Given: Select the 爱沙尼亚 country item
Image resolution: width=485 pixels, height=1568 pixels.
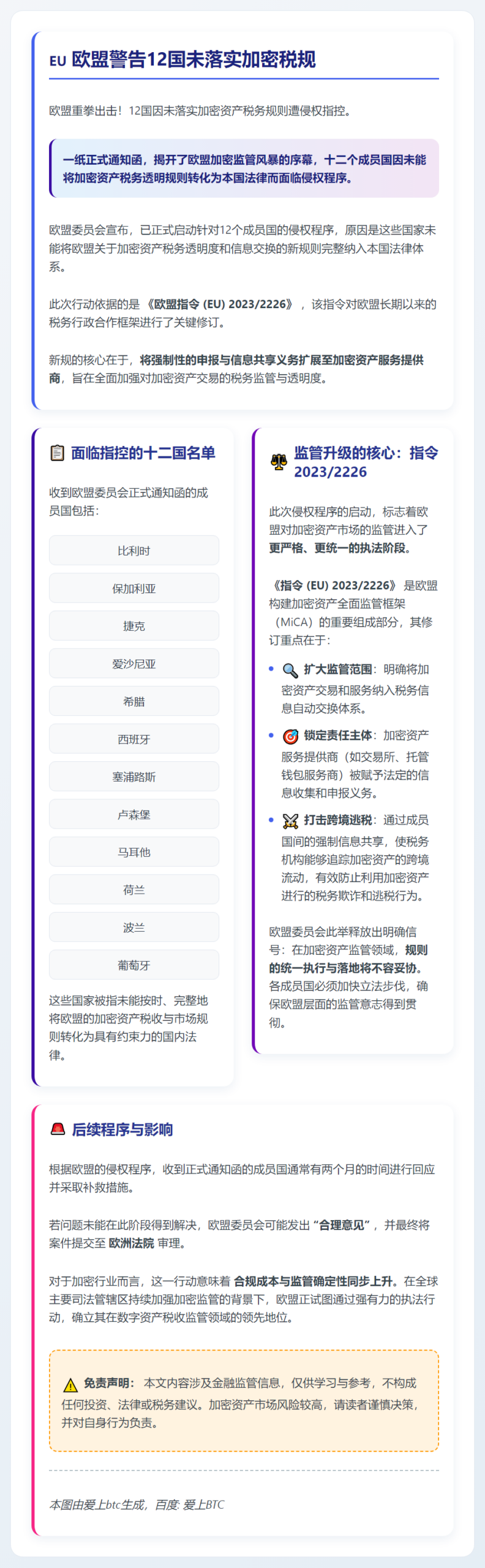Looking at the screenshot, I should point(134,663).
